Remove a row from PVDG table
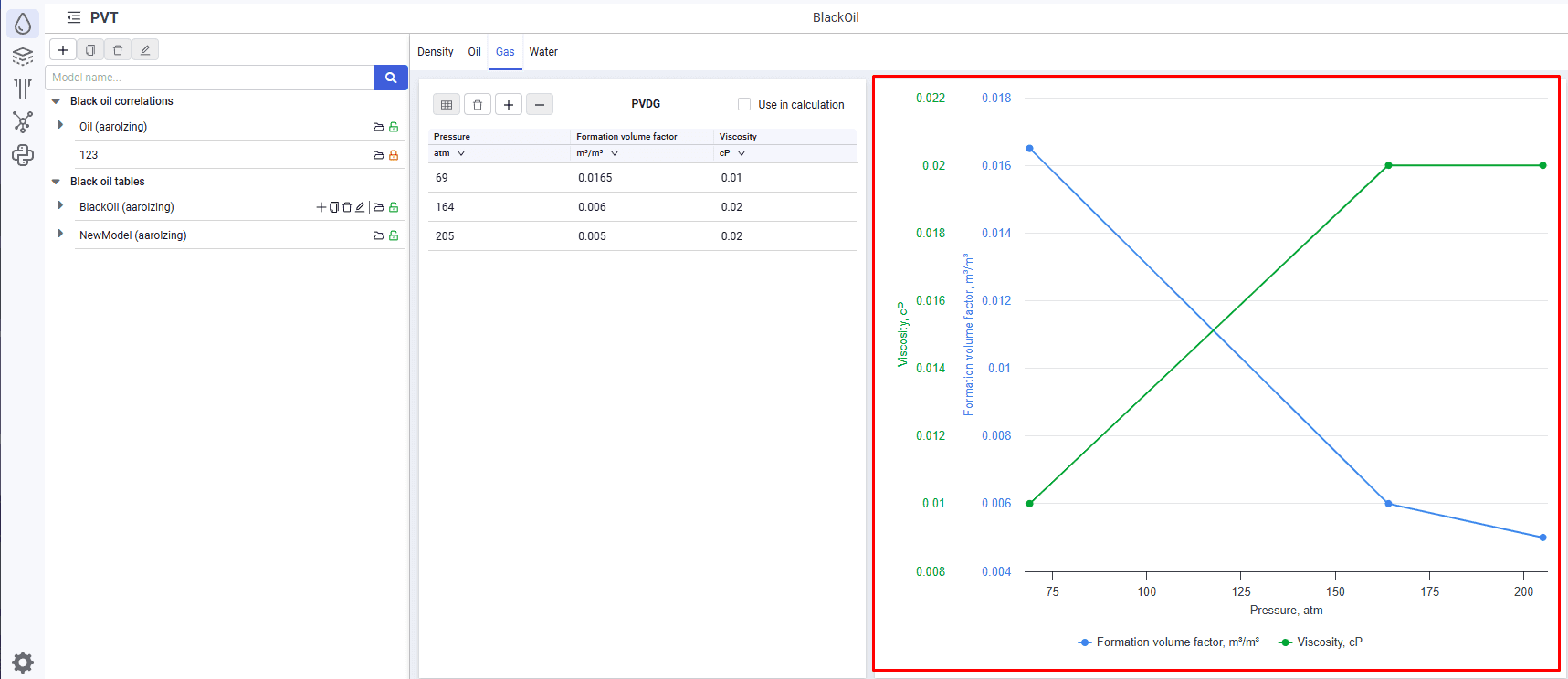The image size is (1568, 679). click(x=540, y=105)
